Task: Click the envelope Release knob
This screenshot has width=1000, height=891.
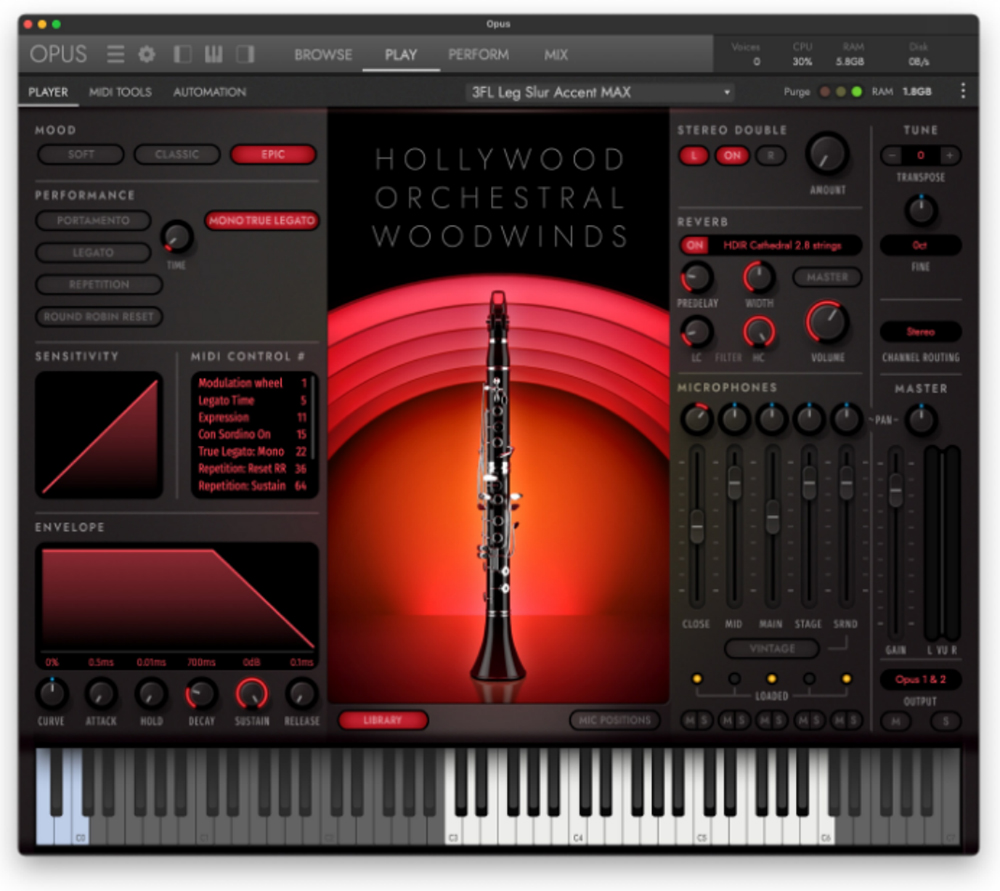Action: pyautogui.click(x=301, y=694)
